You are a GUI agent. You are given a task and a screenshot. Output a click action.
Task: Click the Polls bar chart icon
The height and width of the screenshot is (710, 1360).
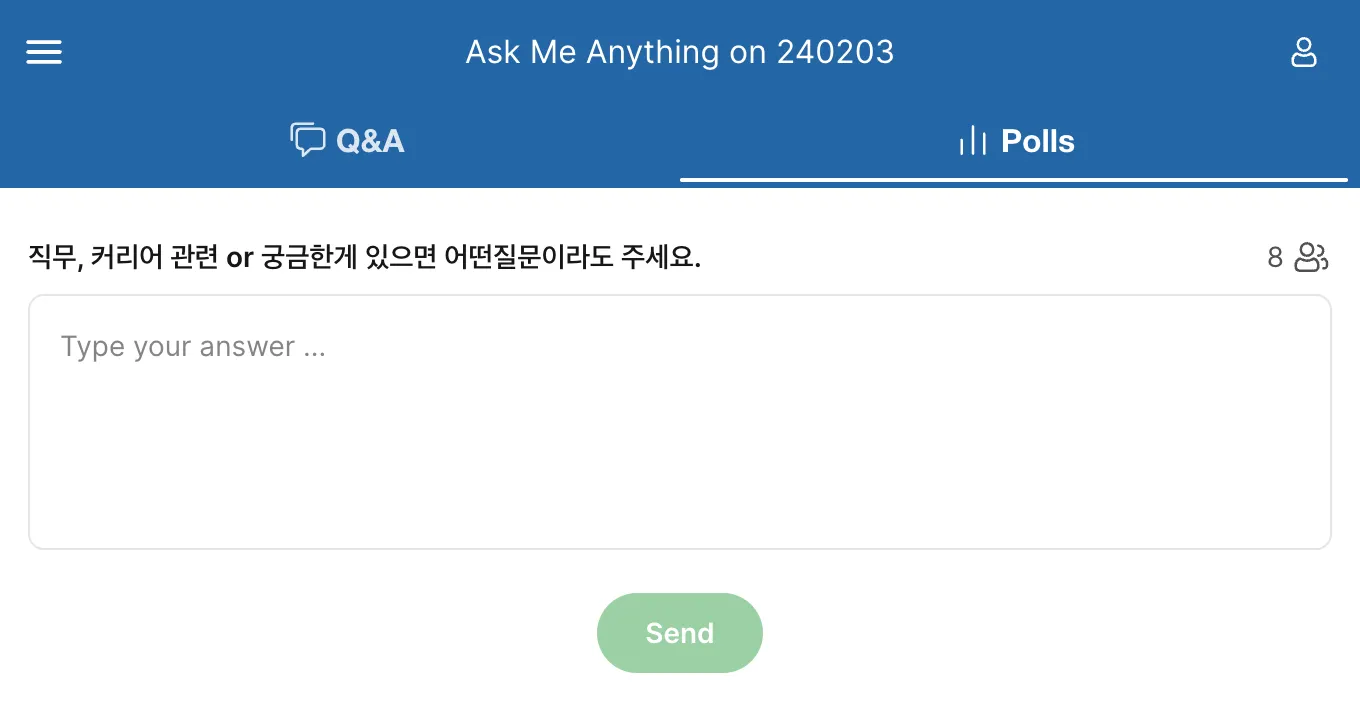(972, 141)
